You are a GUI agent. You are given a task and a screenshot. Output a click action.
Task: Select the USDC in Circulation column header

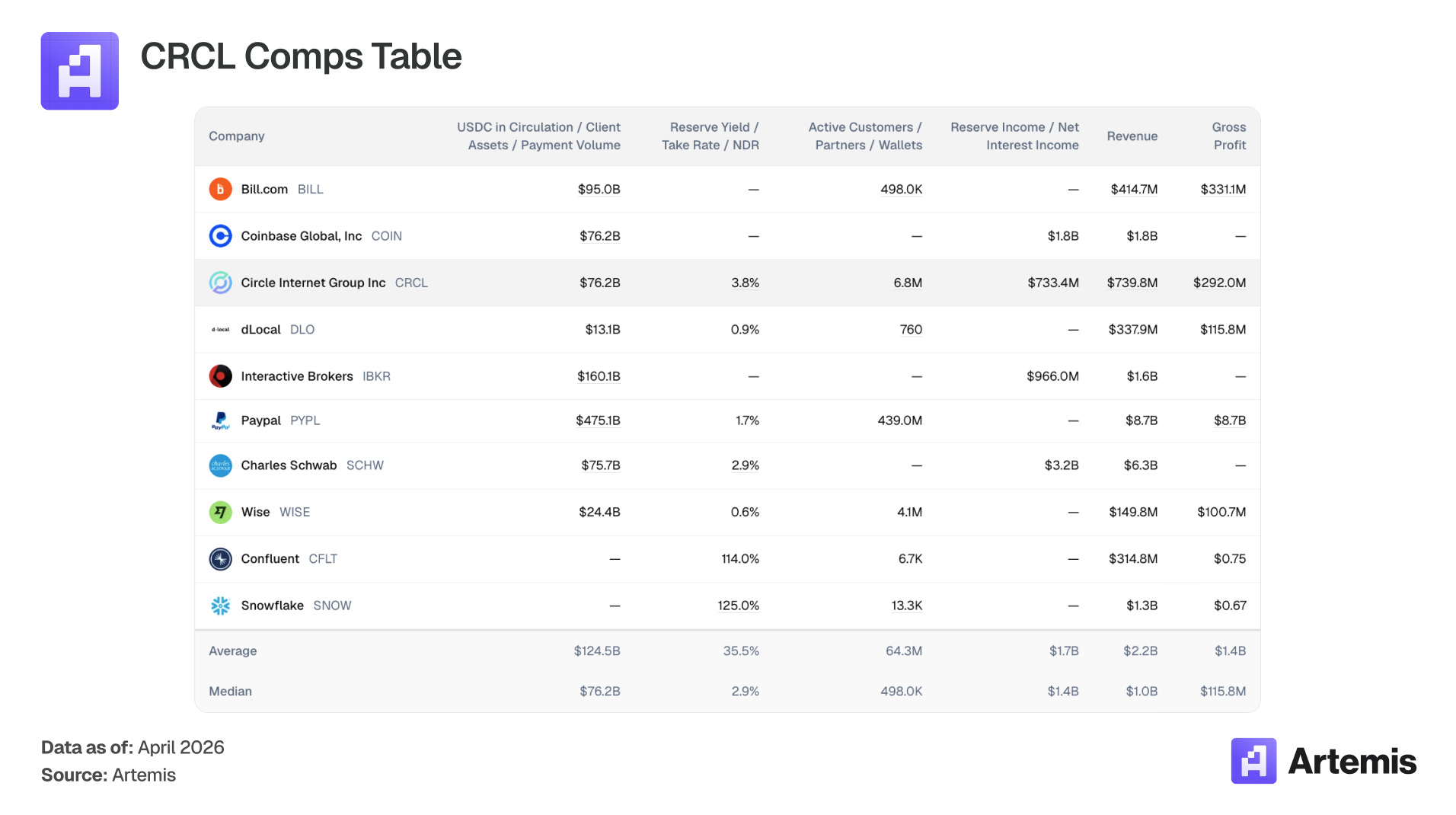(x=538, y=136)
